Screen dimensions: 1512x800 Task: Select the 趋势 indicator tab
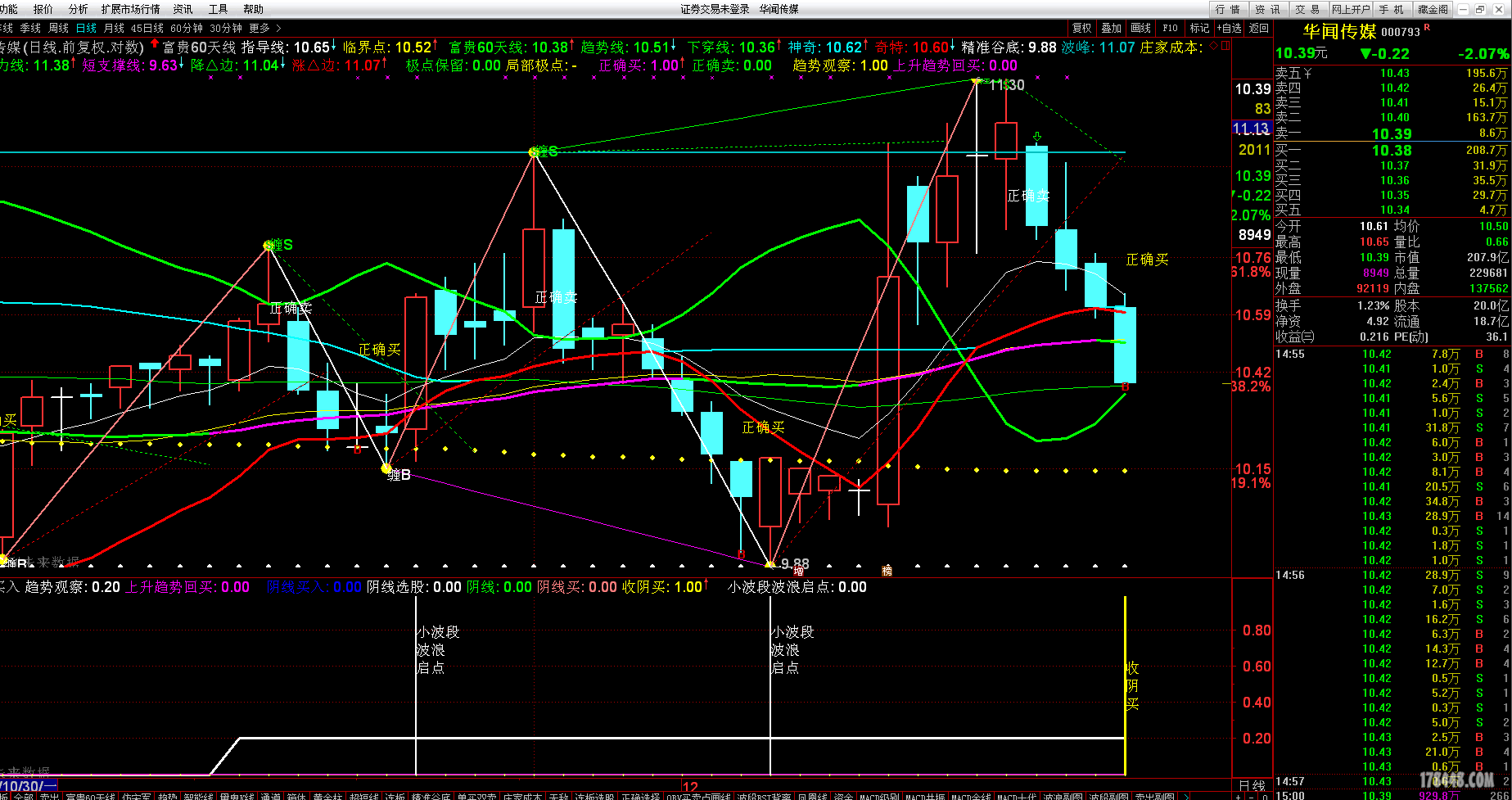167,795
